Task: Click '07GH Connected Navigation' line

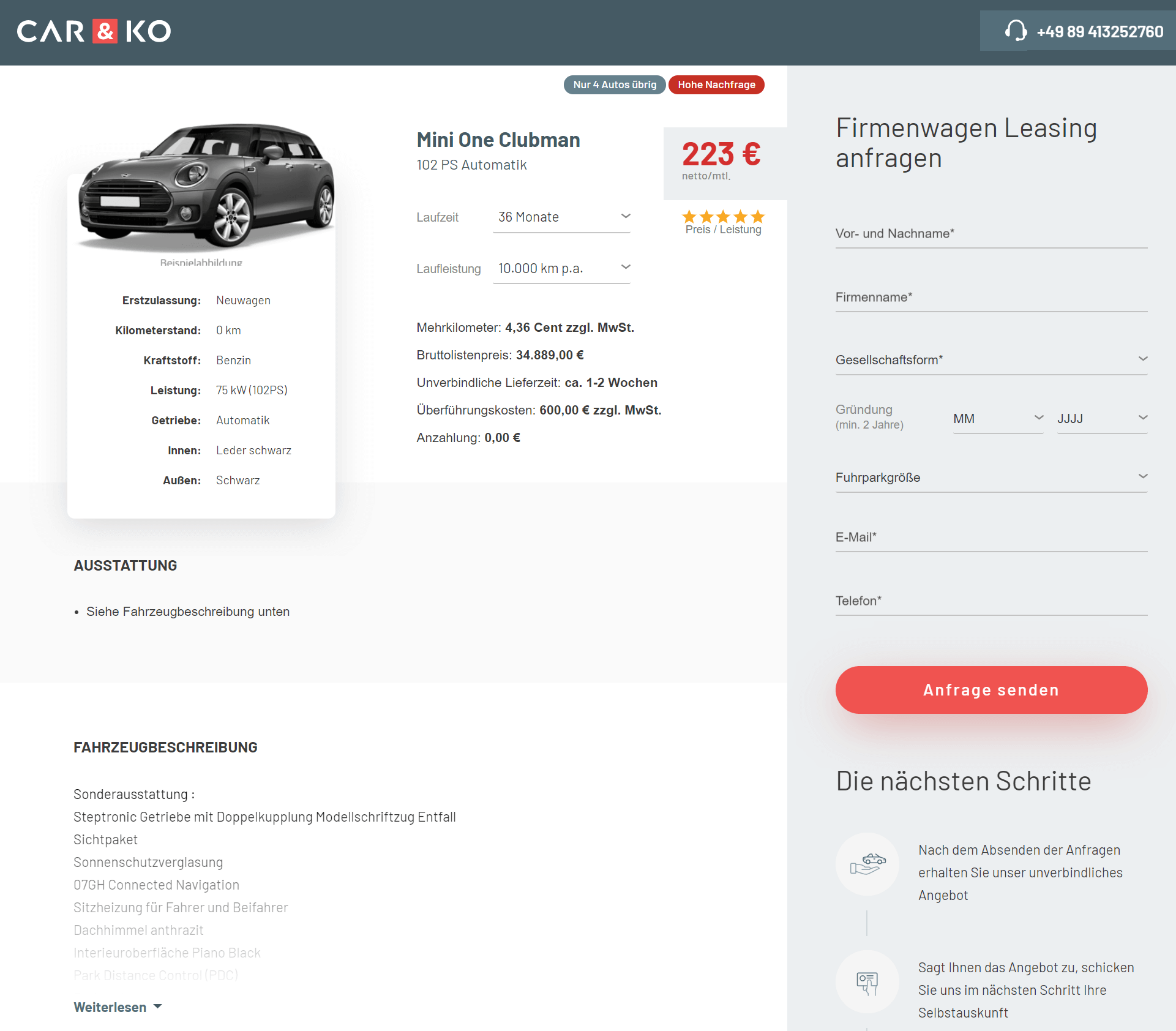Action: click(x=156, y=885)
